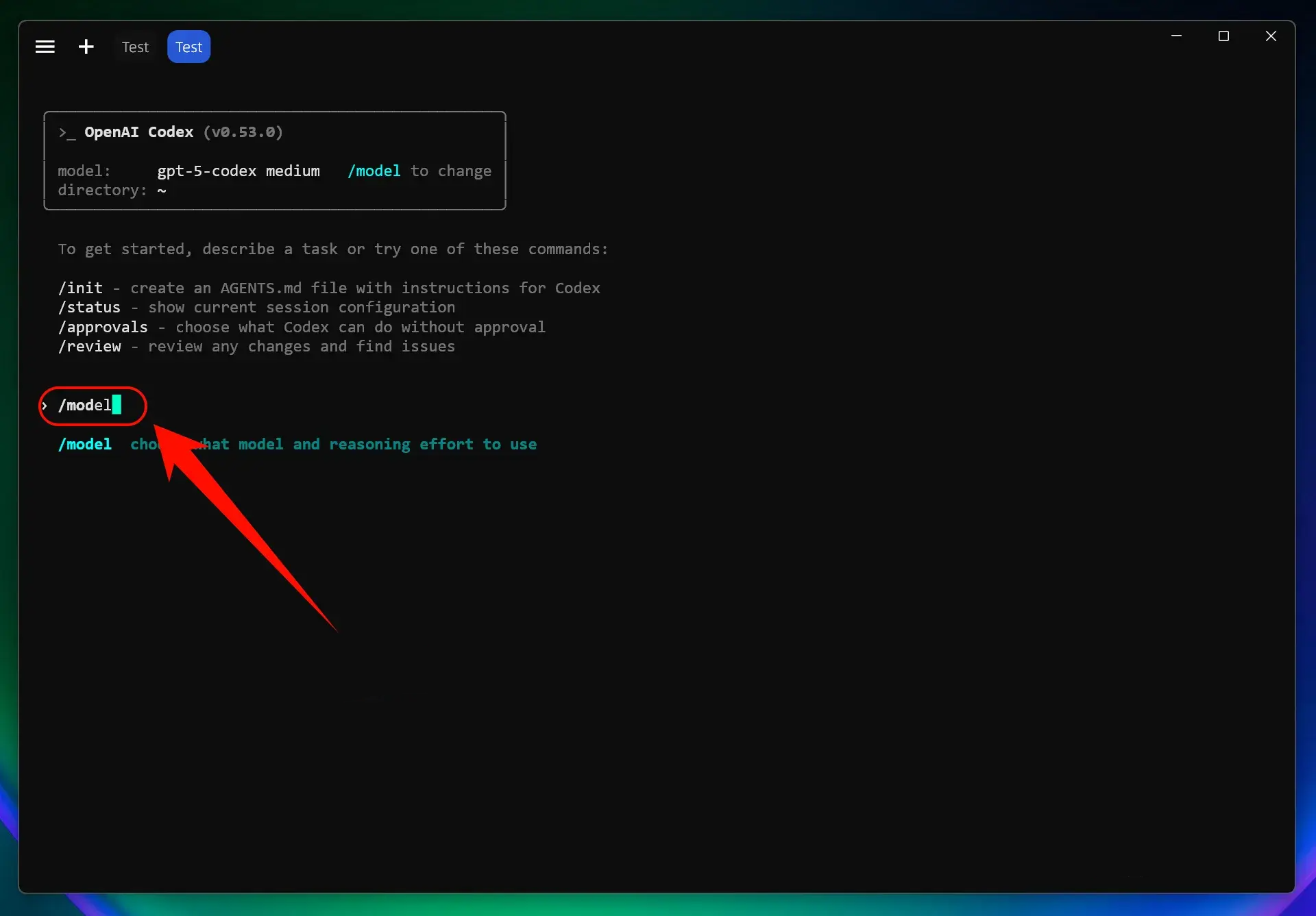Click the 'model:' label in header box
1316x916 pixels.
pyautogui.click(x=84, y=171)
